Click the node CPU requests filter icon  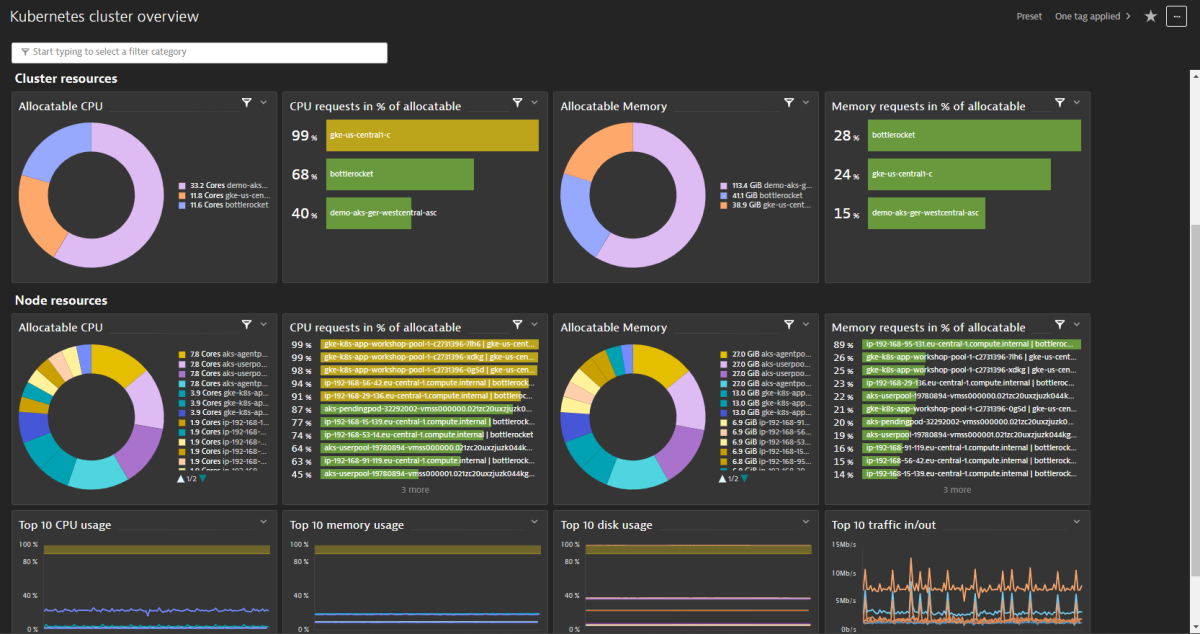517,324
